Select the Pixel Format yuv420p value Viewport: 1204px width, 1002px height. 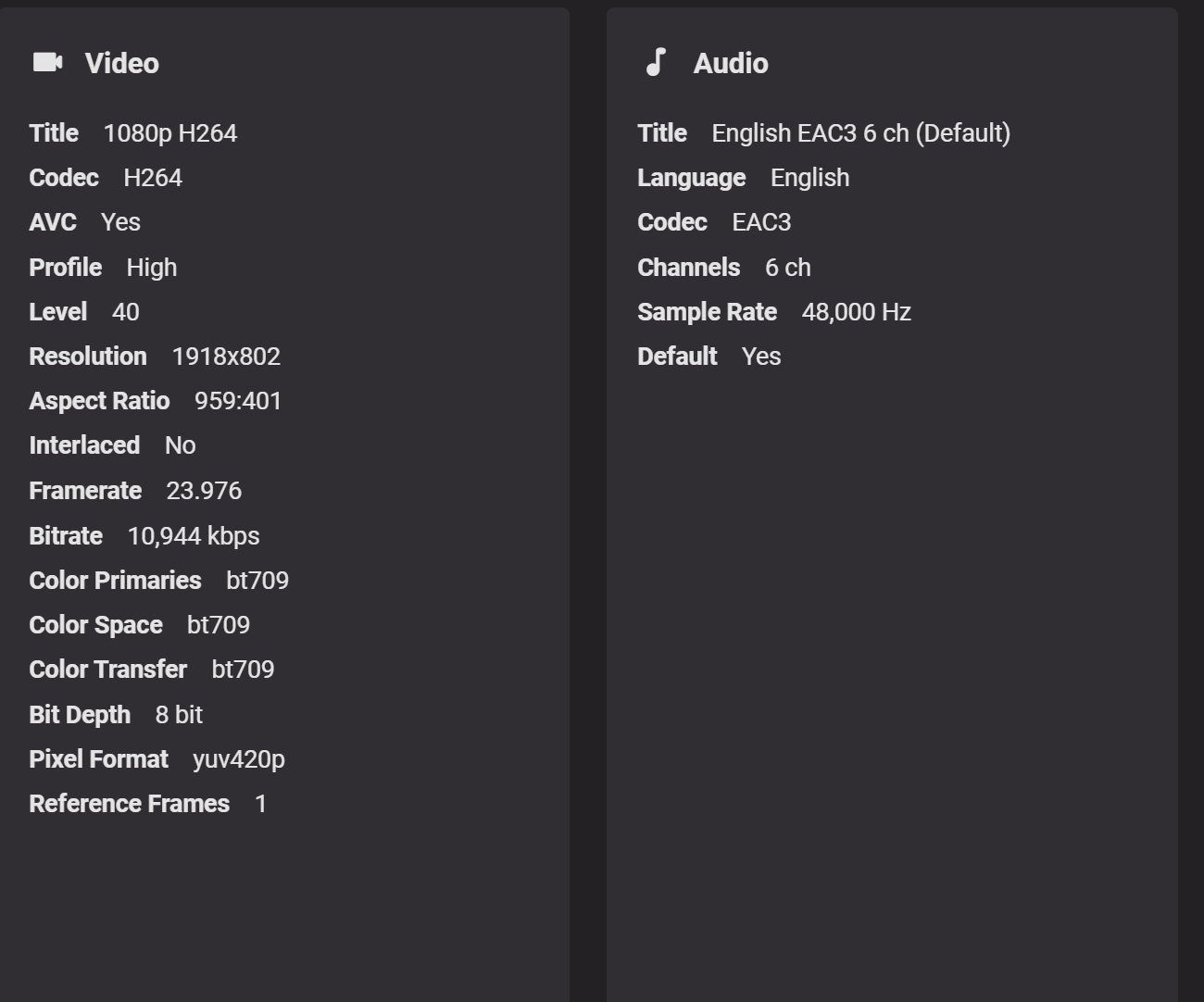click(x=238, y=759)
